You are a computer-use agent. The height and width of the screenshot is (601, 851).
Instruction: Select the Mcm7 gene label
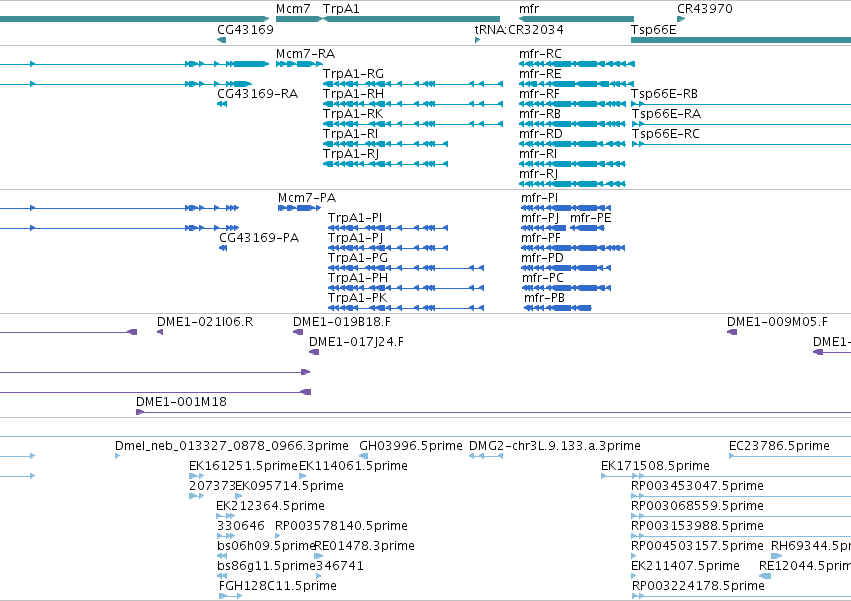293,9
